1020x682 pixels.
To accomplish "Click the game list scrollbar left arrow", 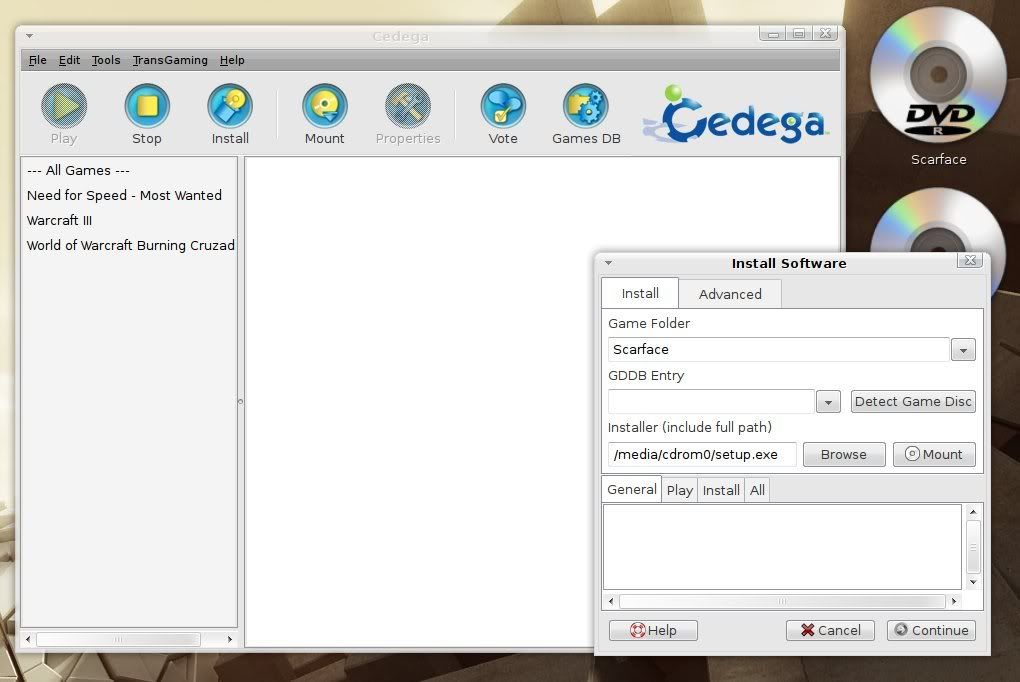I will coord(28,640).
